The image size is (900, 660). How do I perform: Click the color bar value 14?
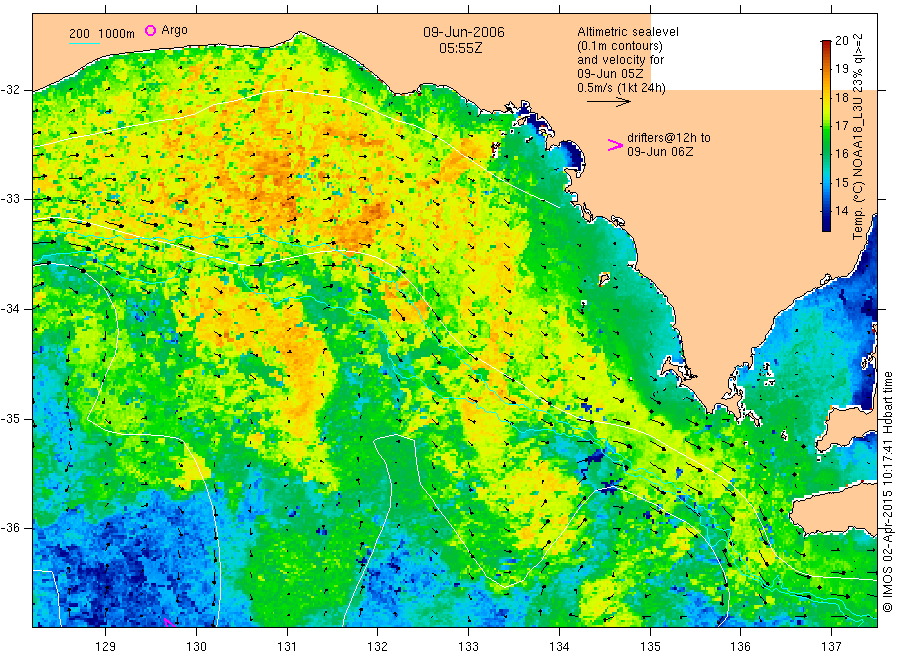[841, 211]
